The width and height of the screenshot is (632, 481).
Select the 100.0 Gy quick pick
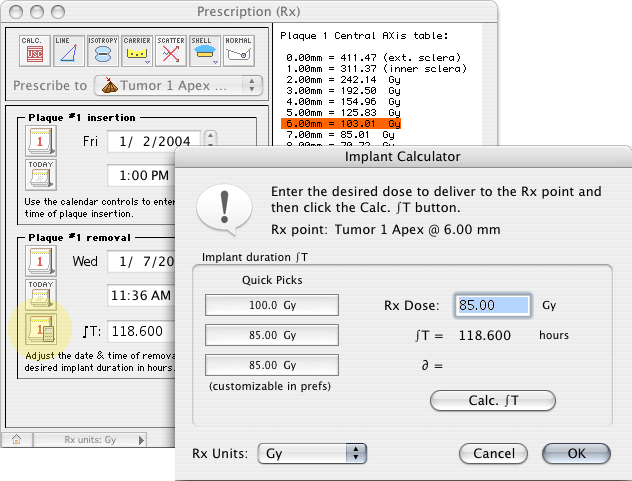(272, 305)
